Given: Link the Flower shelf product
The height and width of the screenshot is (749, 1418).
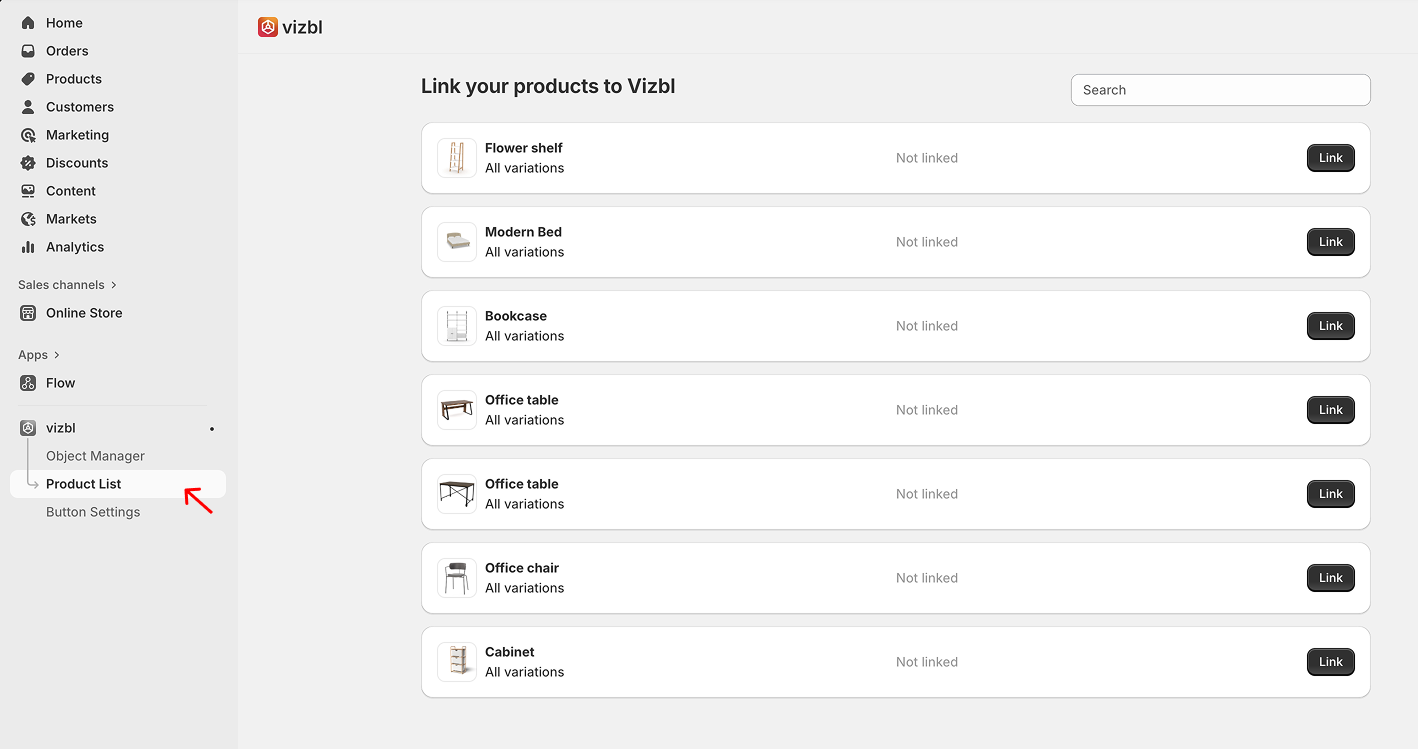Looking at the screenshot, I should pos(1330,158).
